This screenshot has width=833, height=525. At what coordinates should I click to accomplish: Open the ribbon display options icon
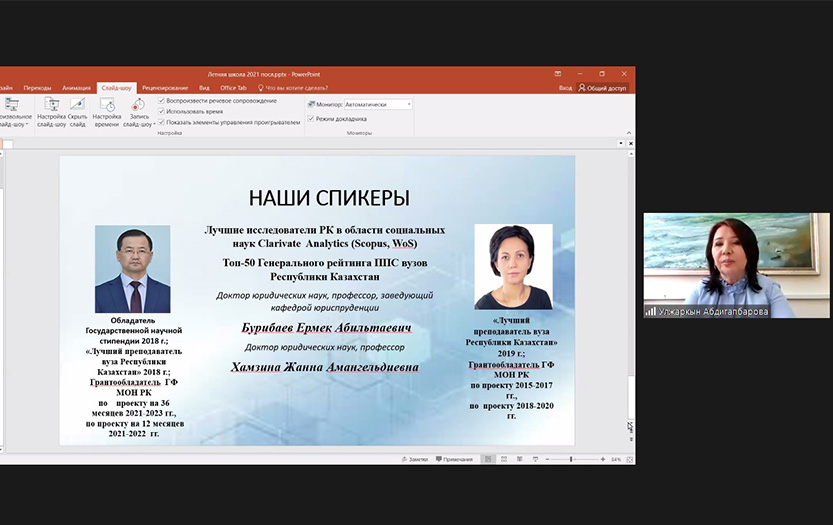[x=557, y=74]
